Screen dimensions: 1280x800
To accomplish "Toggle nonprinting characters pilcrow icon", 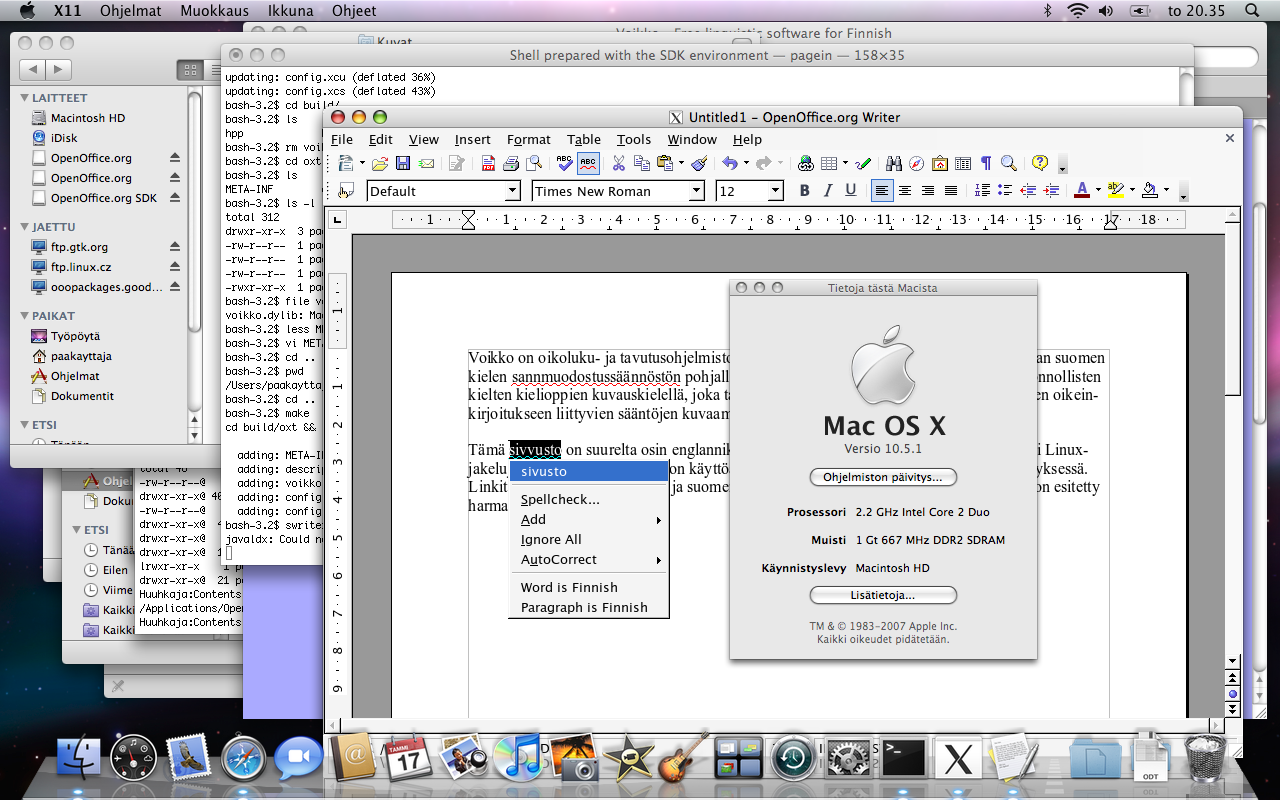I will click(986, 163).
